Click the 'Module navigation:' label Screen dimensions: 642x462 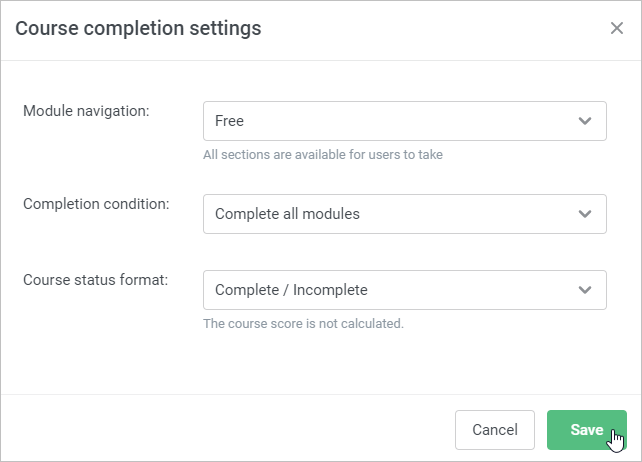pos(86,111)
